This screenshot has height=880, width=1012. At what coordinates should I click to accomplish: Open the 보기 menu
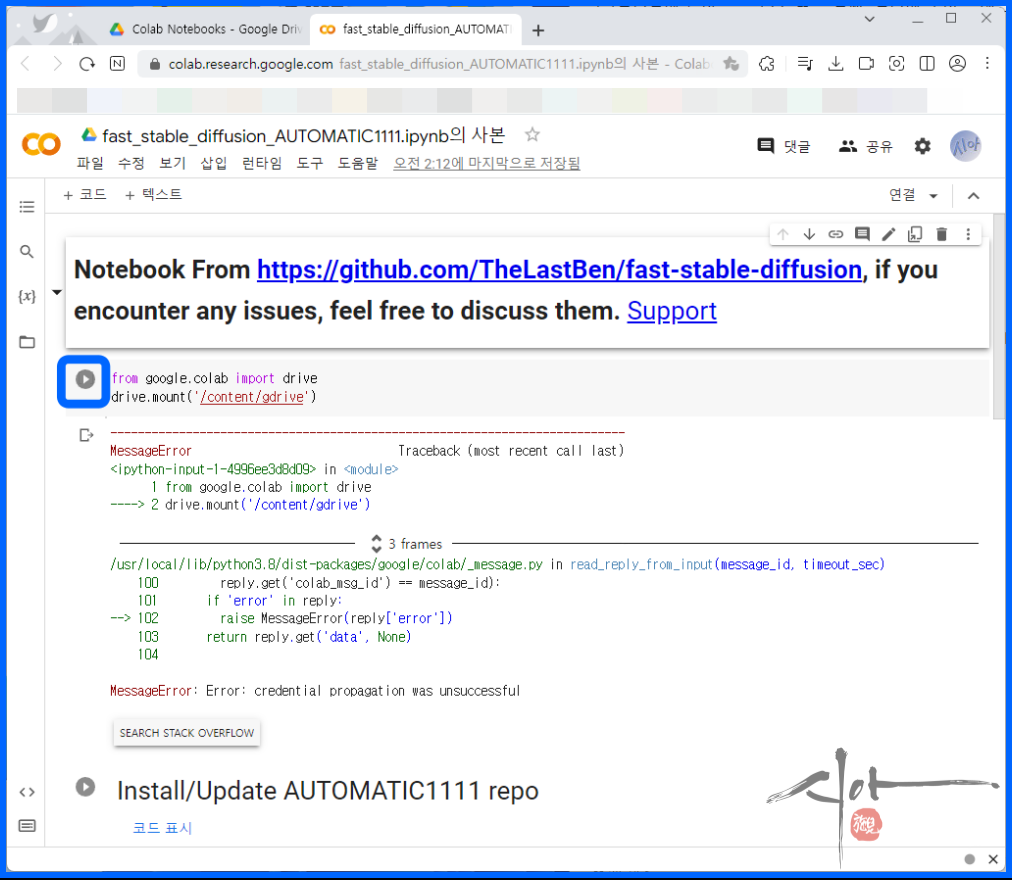172,163
